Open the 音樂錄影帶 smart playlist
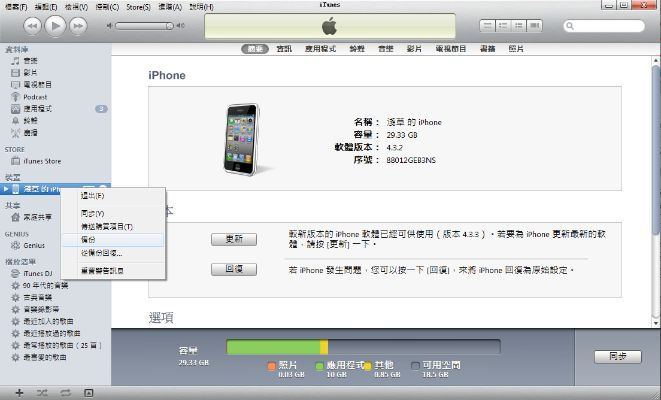The height and width of the screenshot is (400, 661). coord(41,309)
